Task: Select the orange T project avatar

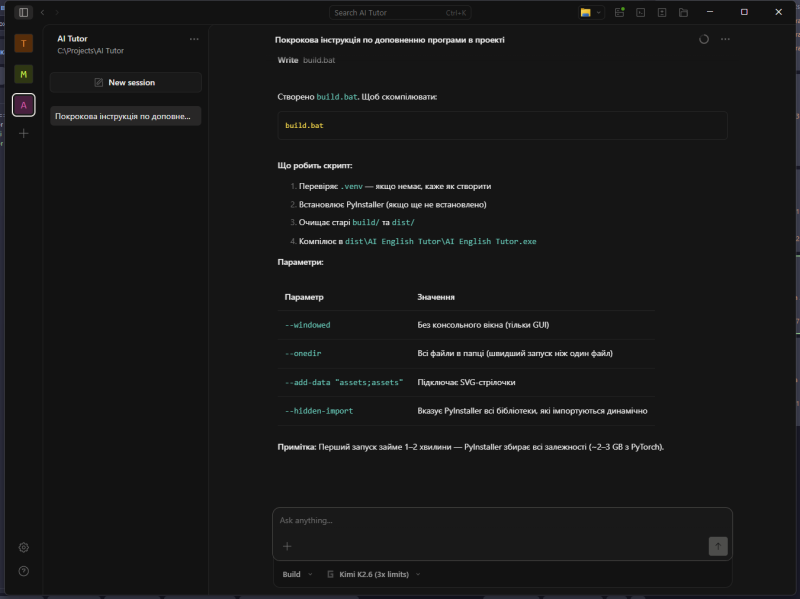Action: (x=23, y=43)
